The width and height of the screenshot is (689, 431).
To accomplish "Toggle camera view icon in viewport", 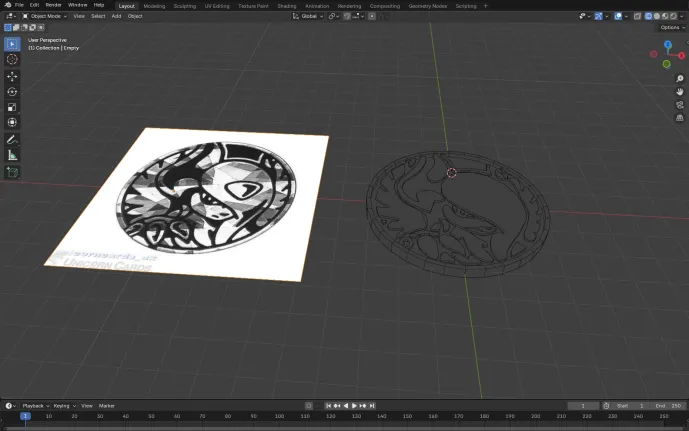I will click(679, 104).
